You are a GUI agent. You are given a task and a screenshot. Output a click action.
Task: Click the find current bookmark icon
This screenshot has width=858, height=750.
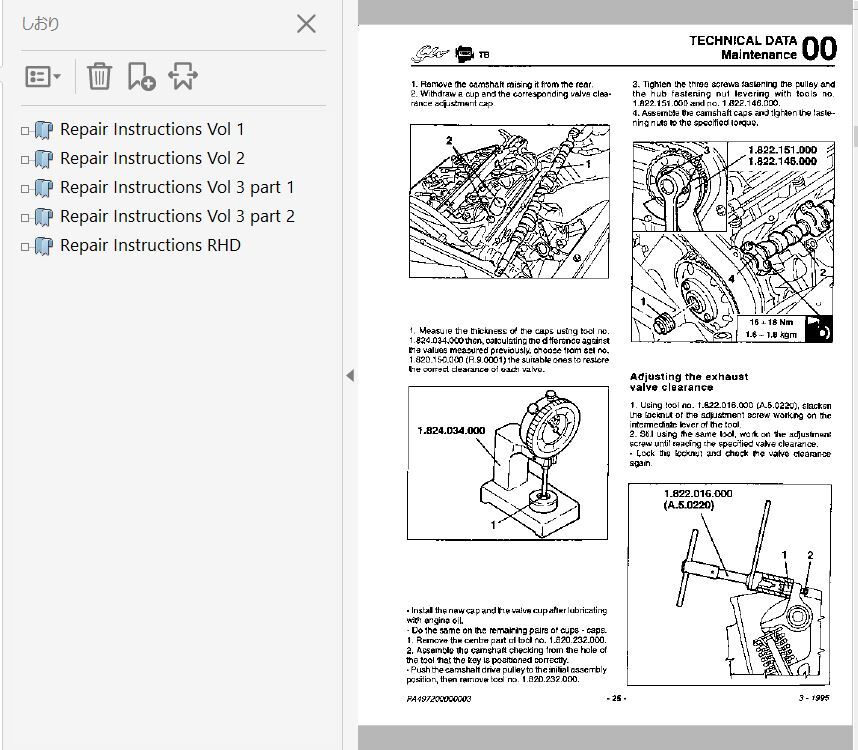(x=183, y=76)
